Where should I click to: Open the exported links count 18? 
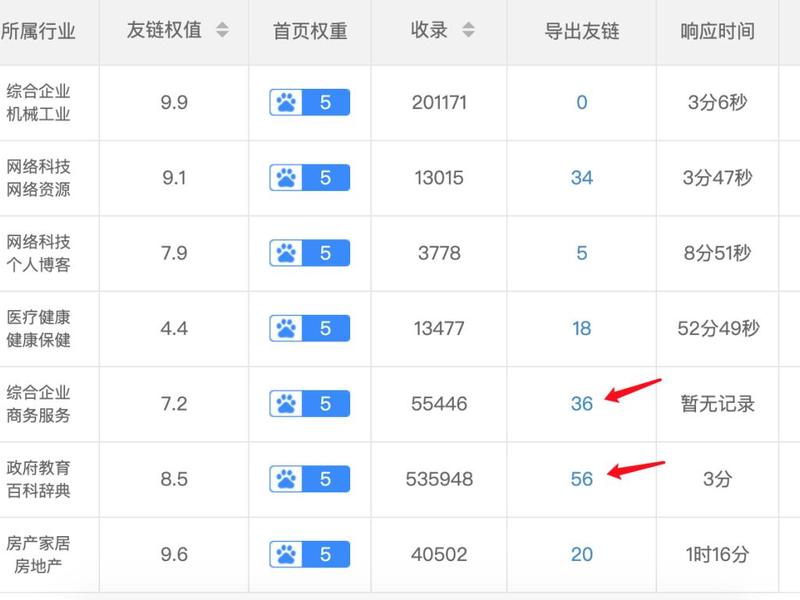click(582, 328)
